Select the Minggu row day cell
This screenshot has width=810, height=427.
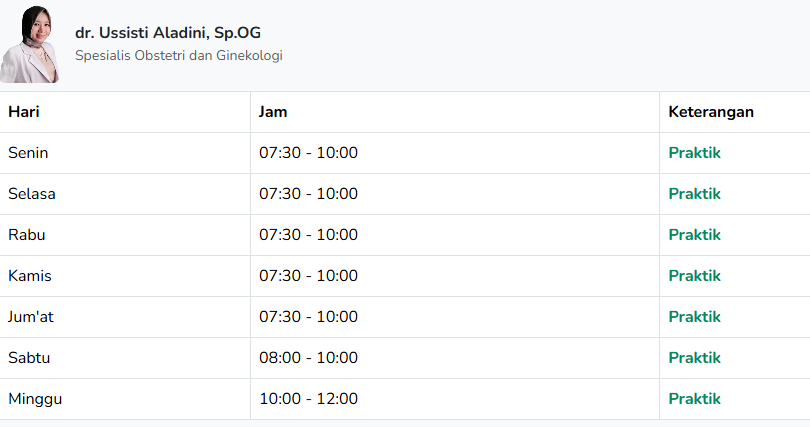click(35, 399)
